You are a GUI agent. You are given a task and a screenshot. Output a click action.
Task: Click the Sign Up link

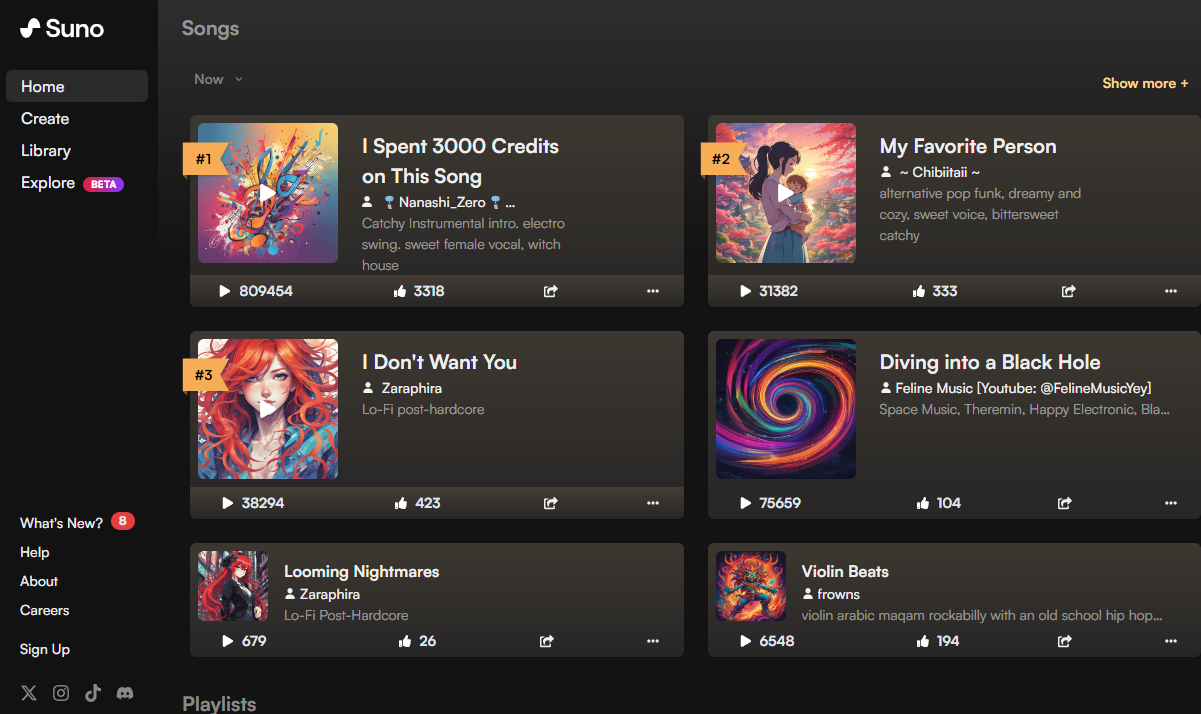pos(45,649)
